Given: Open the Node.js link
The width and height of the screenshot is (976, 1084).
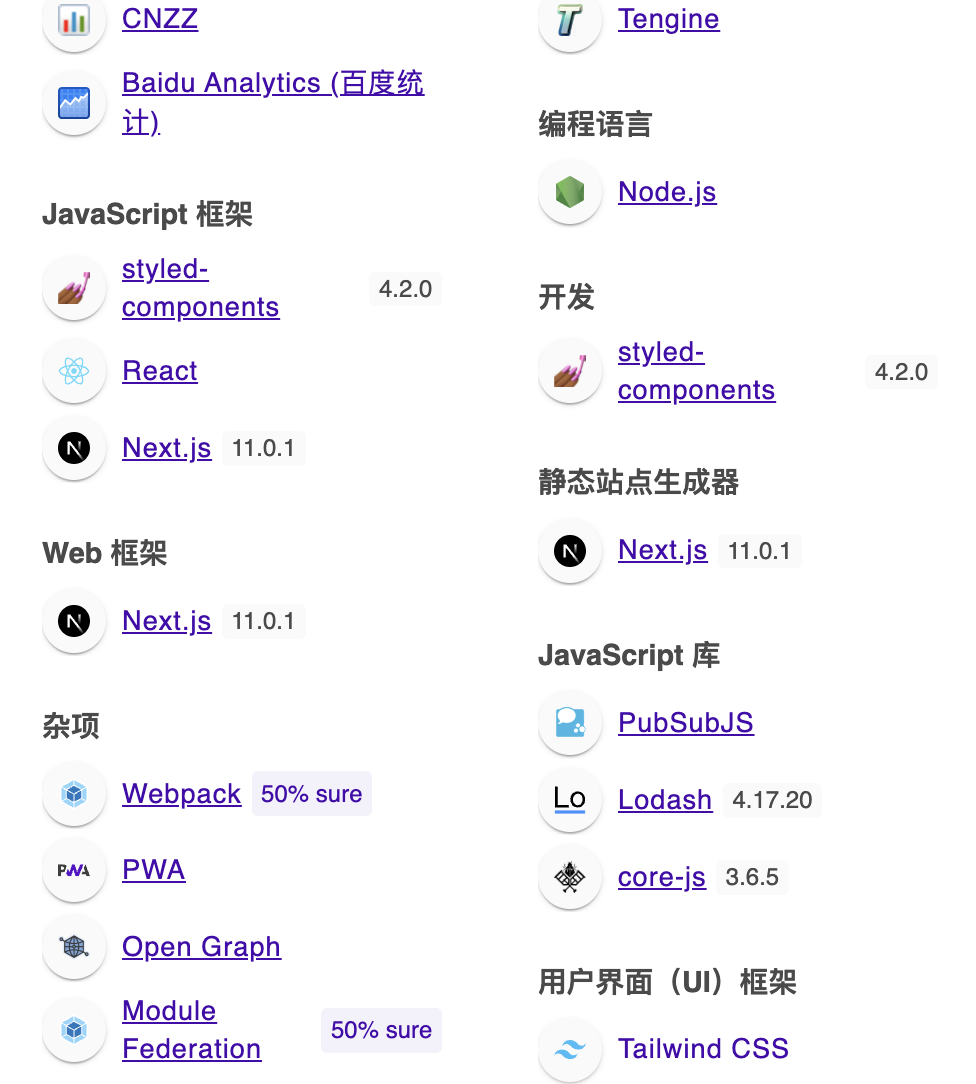Looking at the screenshot, I should click(667, 192).
